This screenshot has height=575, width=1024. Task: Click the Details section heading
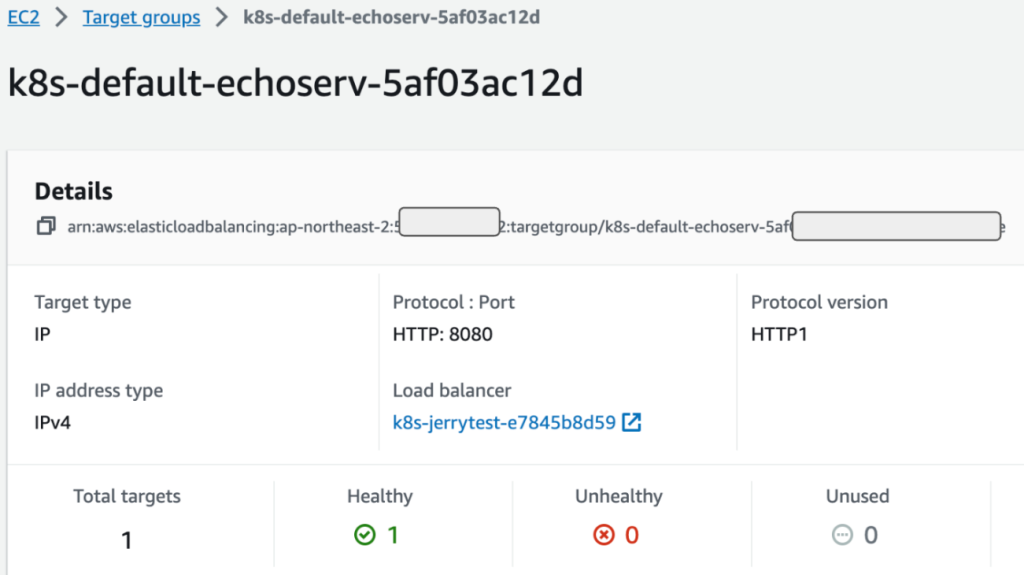click(x=74, y=192)
